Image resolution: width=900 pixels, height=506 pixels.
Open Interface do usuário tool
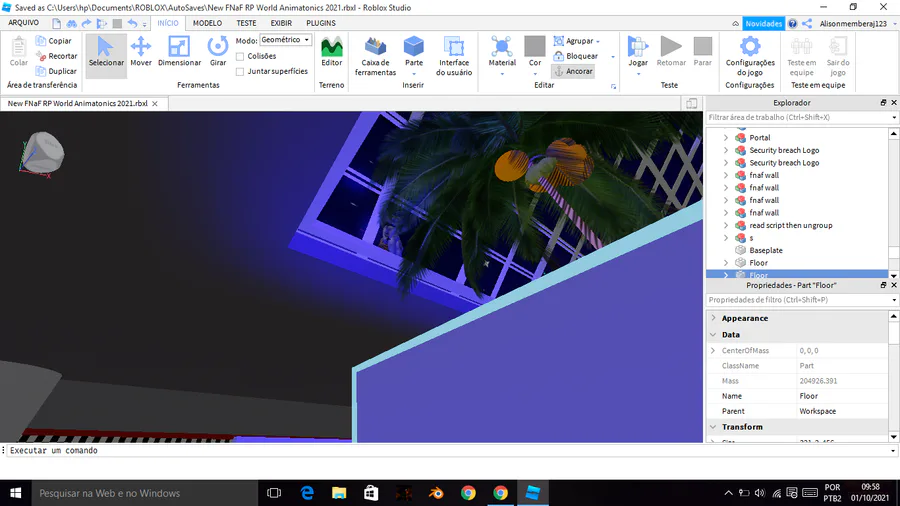[x=453, y=56]
